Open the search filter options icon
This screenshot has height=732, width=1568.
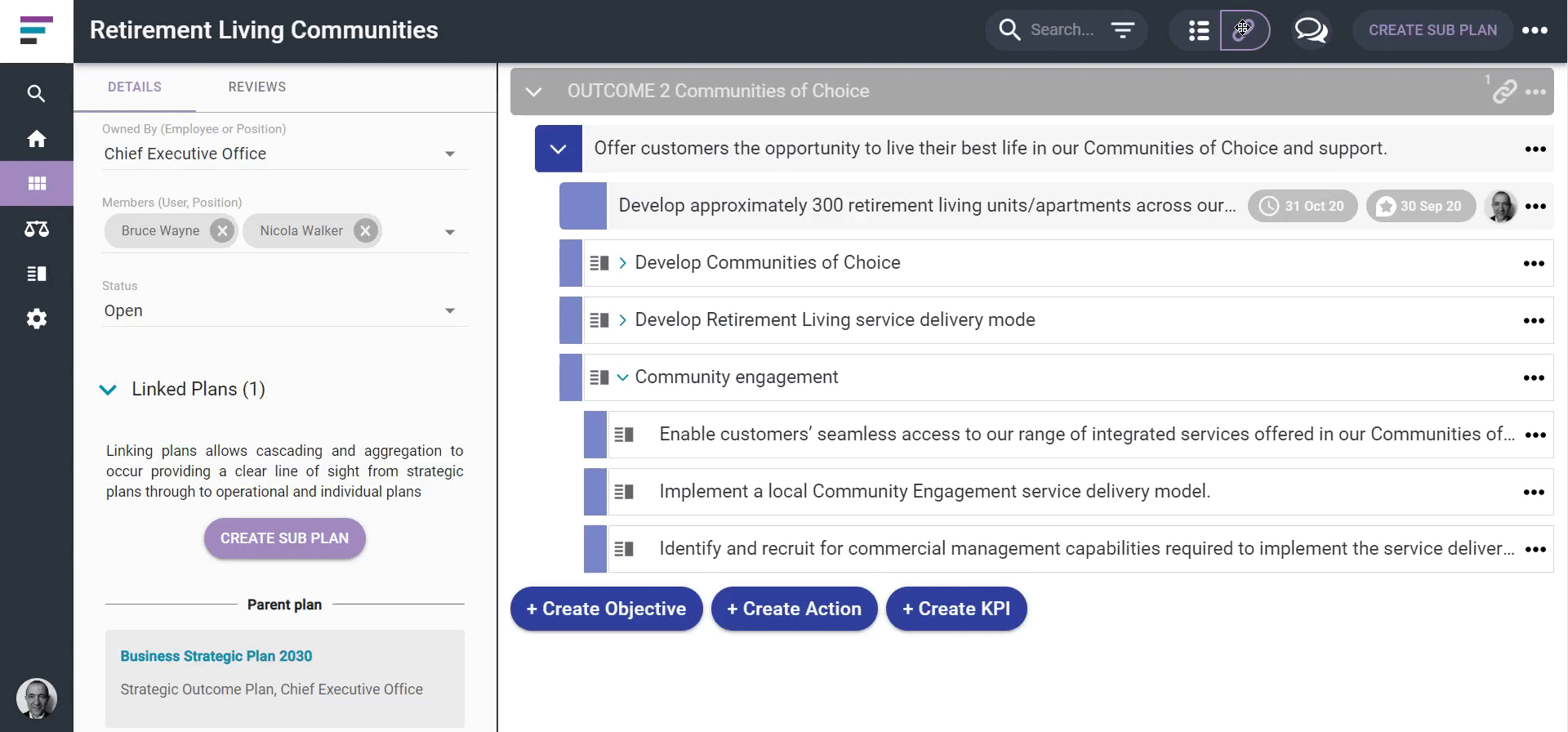coord(1123,30)
